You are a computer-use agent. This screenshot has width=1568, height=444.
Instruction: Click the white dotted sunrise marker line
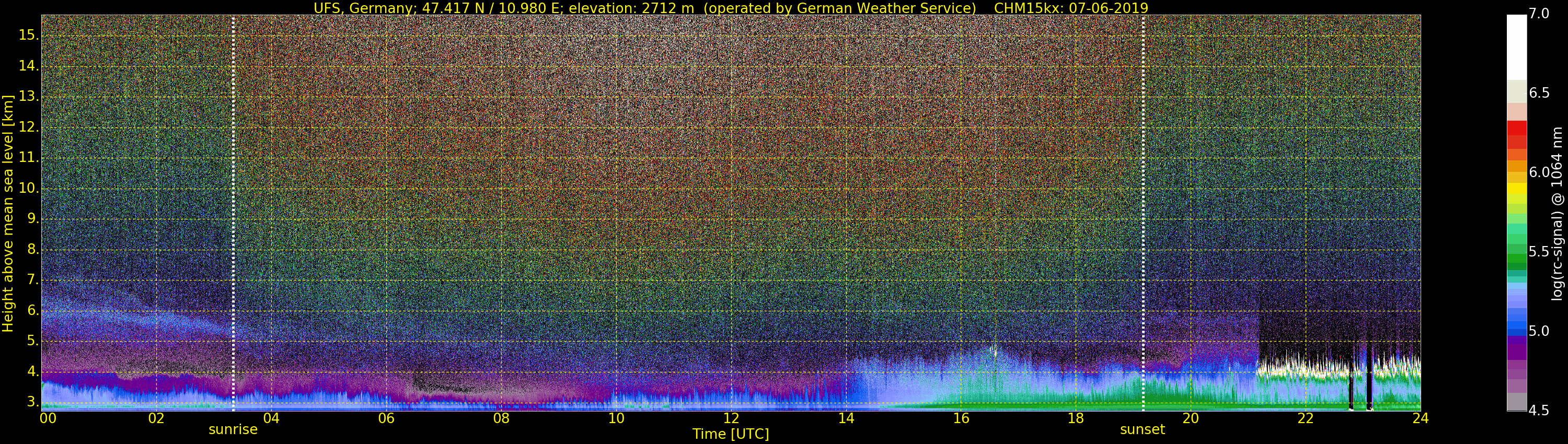pyautogui.click(x=233, y=213)
